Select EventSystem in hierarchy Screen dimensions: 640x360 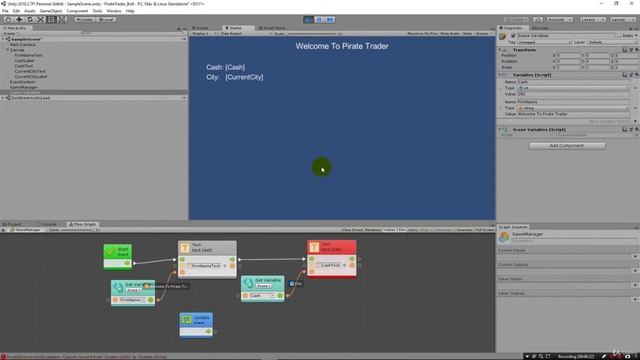[x=22, y=82]
